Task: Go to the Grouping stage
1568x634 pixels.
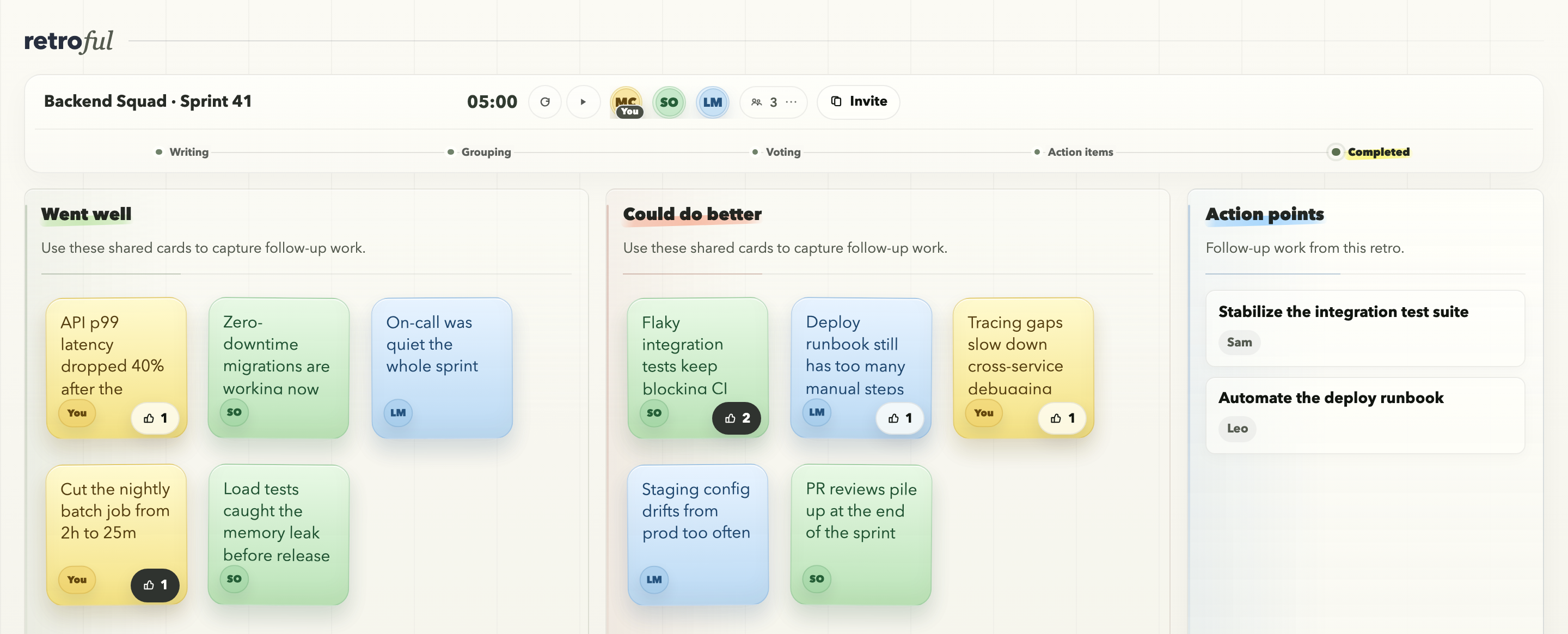Action: coord(479,151)
